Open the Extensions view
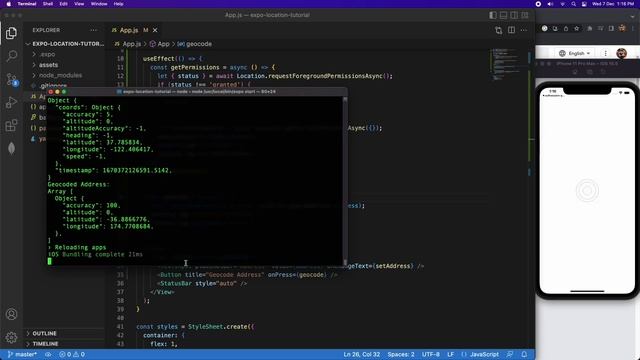 [11, 125]
